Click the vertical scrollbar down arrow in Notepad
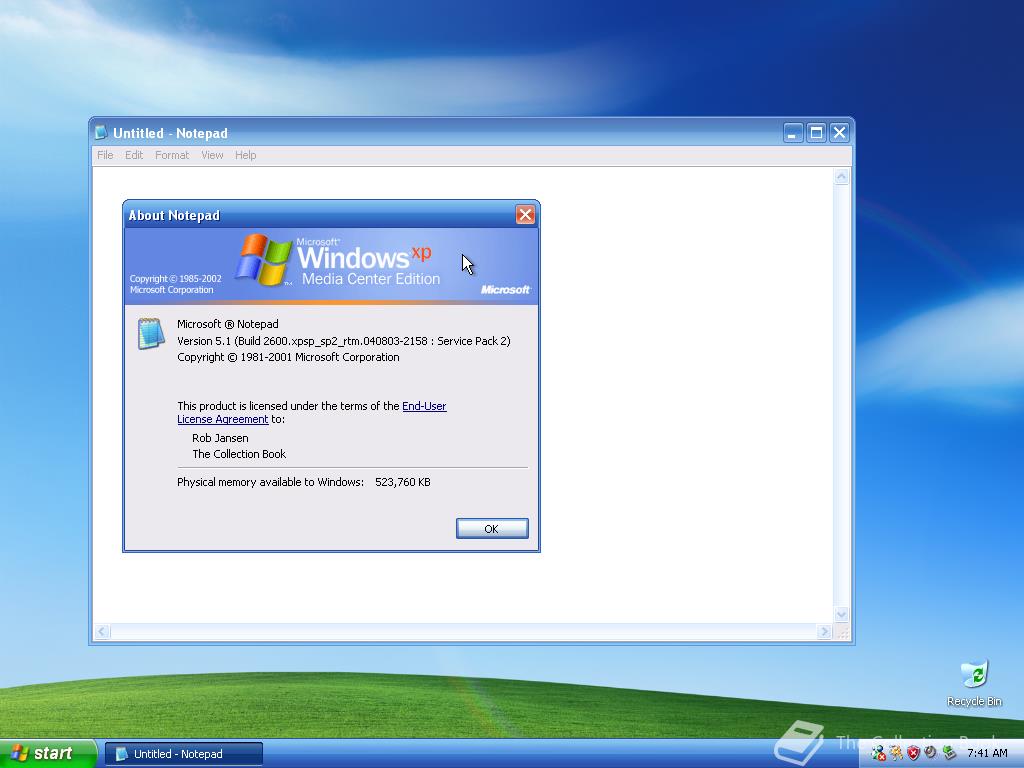This screenshot has width=1024, height=768. click(x=841, y=614)
